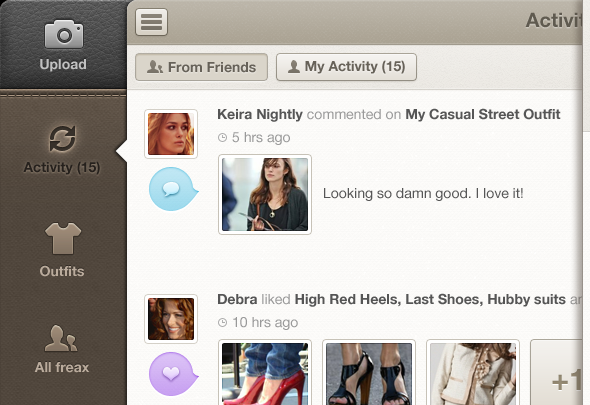Open the Activity (15) sidebar section

pos(62,150)
